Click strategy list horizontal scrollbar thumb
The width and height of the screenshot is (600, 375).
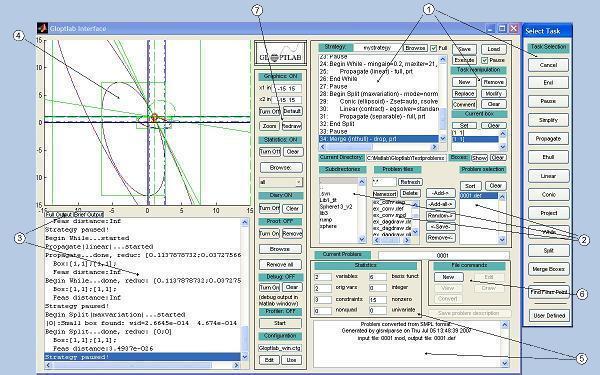pos(349,147)
